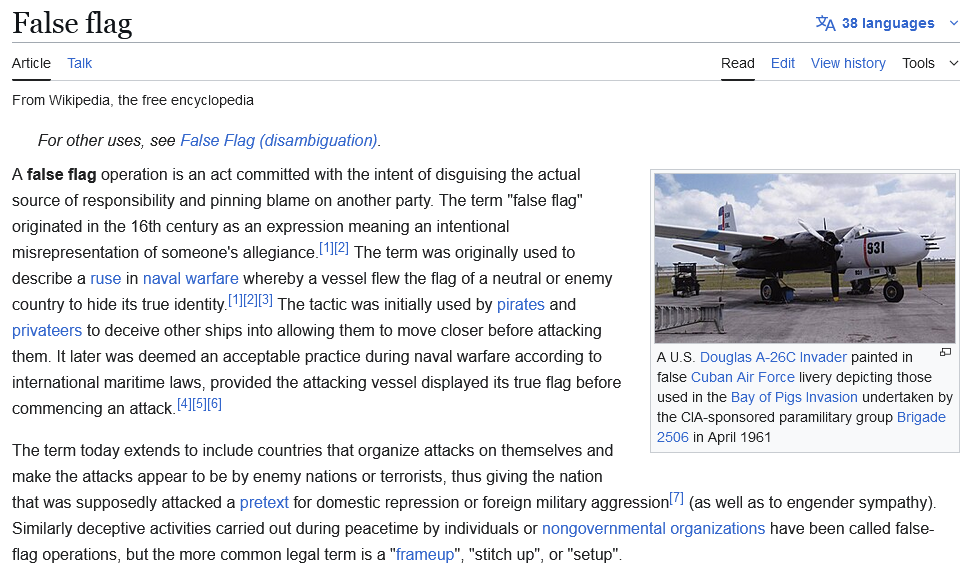976x585 pixels.
Task: Click citation [3] after true identity
Action: click(x=265, y=300)
